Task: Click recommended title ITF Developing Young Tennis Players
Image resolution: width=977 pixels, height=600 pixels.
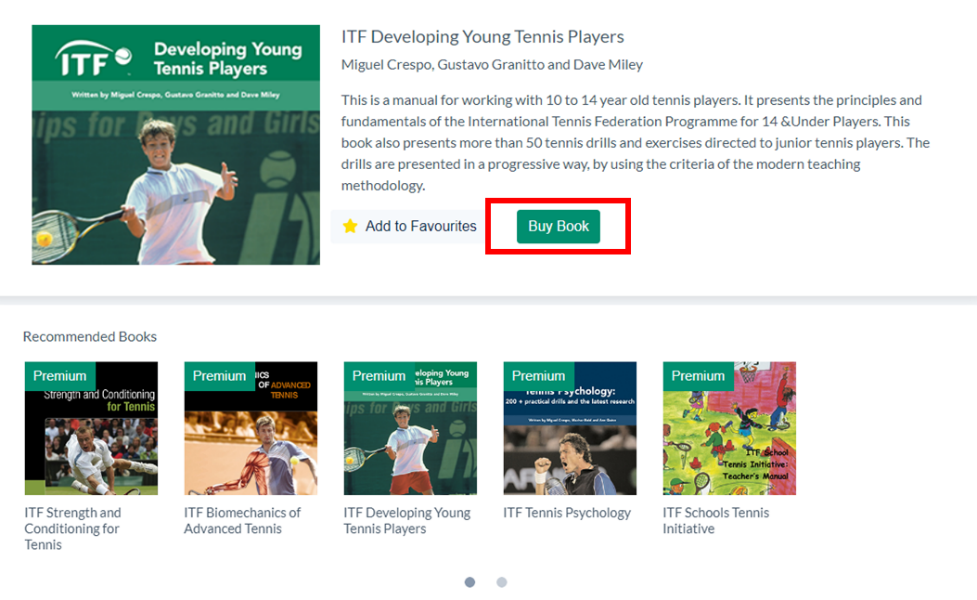Action: pyautogui.click(x=407, y=520)
